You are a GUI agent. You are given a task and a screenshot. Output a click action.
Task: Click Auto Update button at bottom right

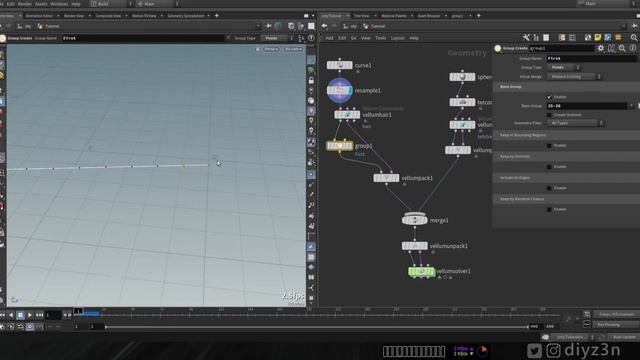pos(624,337)
